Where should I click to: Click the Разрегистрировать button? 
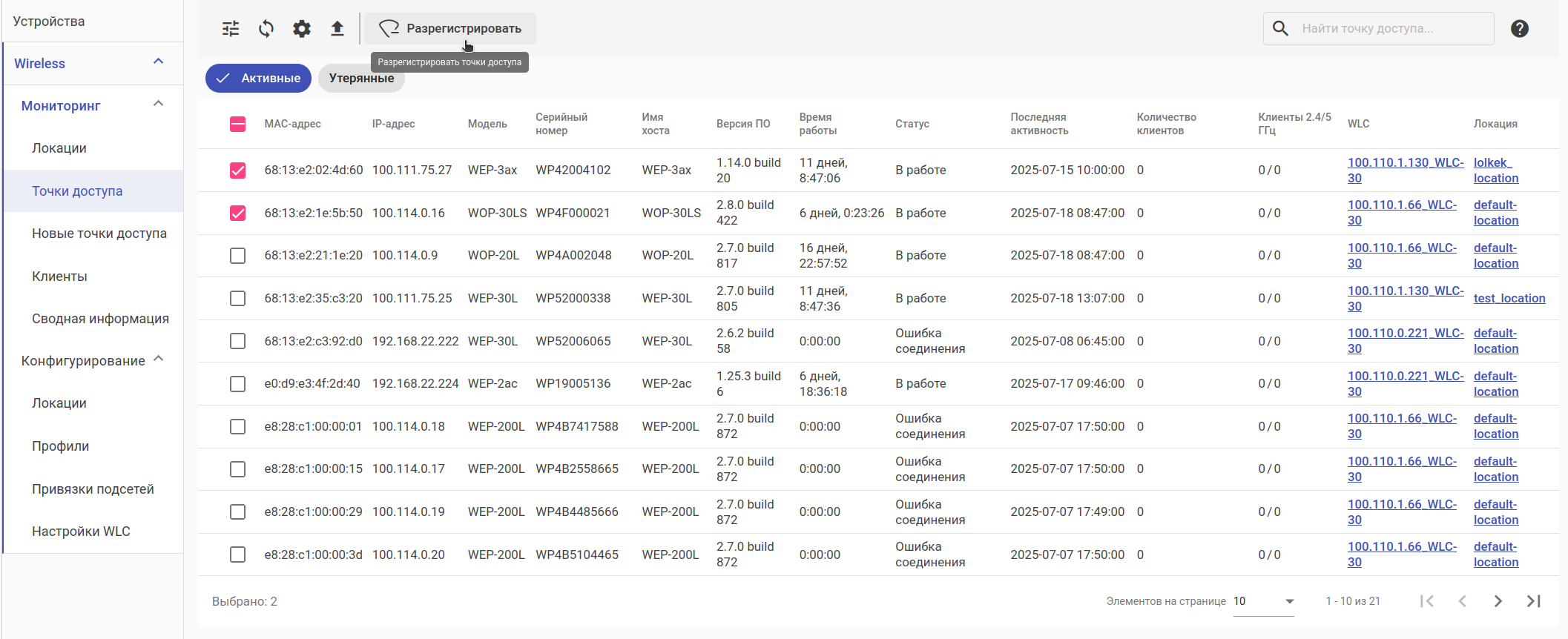point(450,29)
